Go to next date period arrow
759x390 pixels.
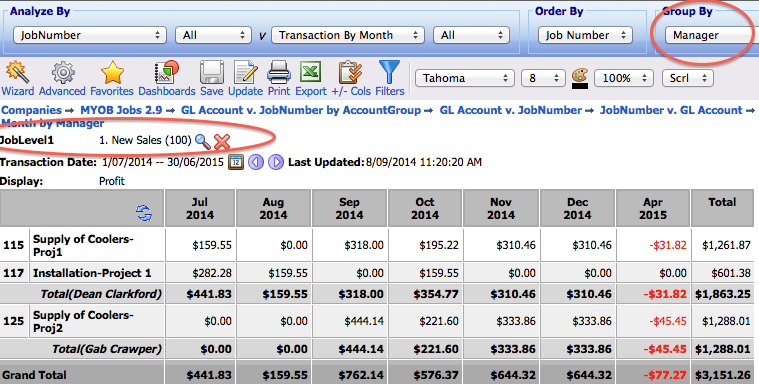tap(276, 162)
